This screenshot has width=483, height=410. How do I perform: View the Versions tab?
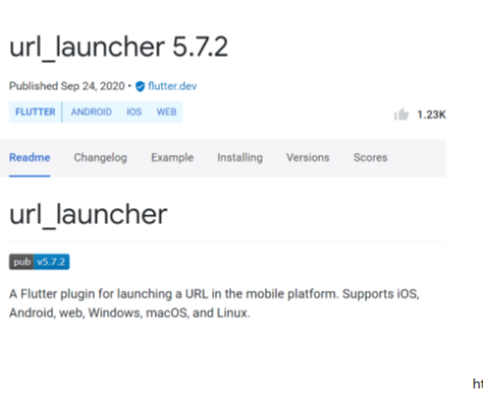(x=308, y=157)
